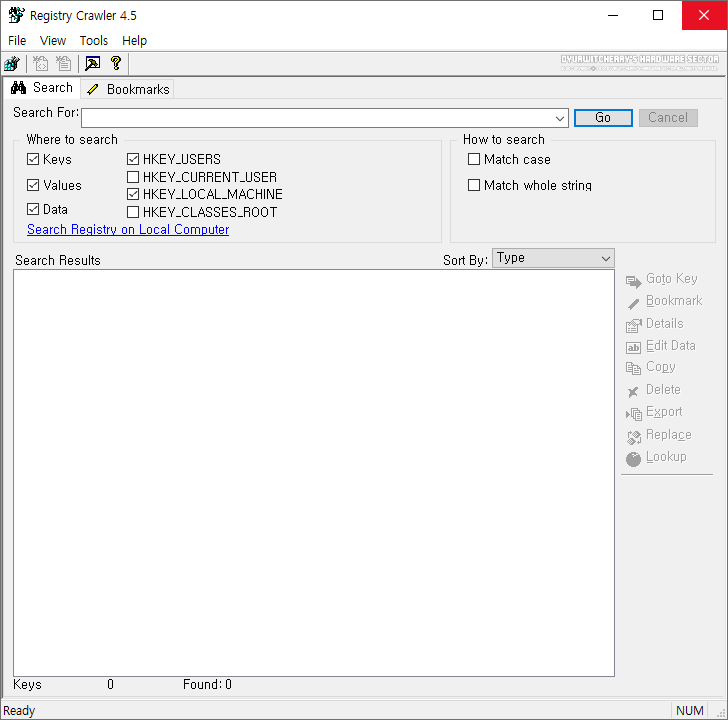Uncheck the Values checkbox
The width and height of the screenshot is (728, 720).
tap(33, 185)
